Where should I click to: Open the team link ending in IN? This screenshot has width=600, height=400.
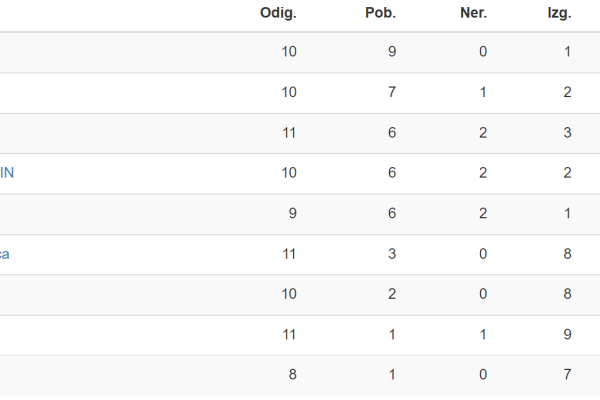7,173
